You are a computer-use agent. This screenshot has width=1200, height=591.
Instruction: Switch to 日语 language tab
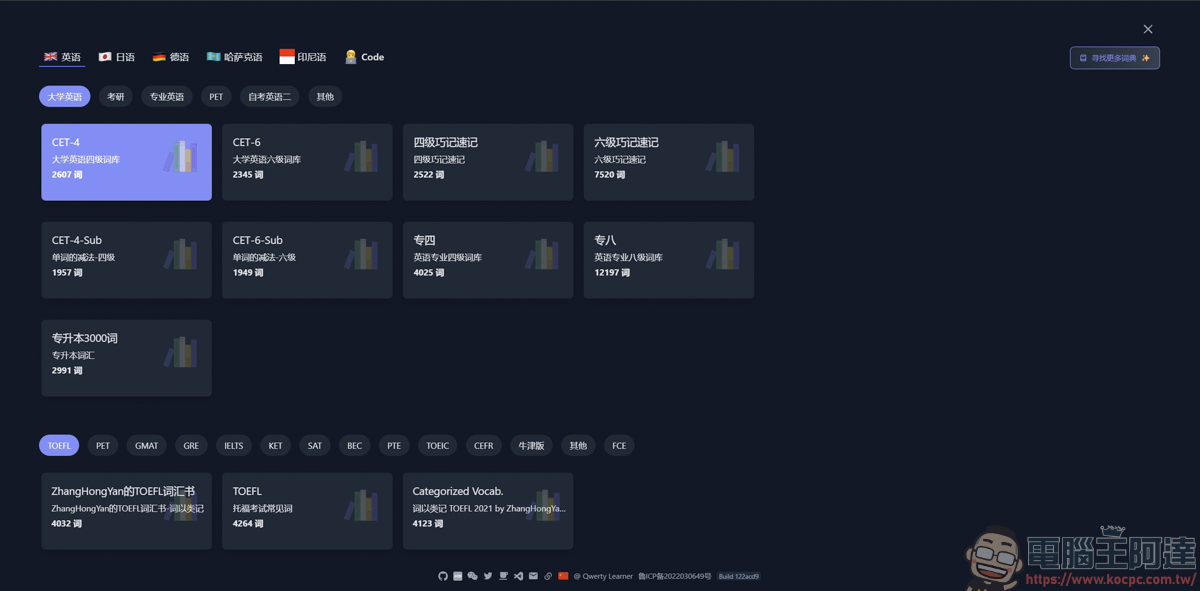[x=116, y=57]
